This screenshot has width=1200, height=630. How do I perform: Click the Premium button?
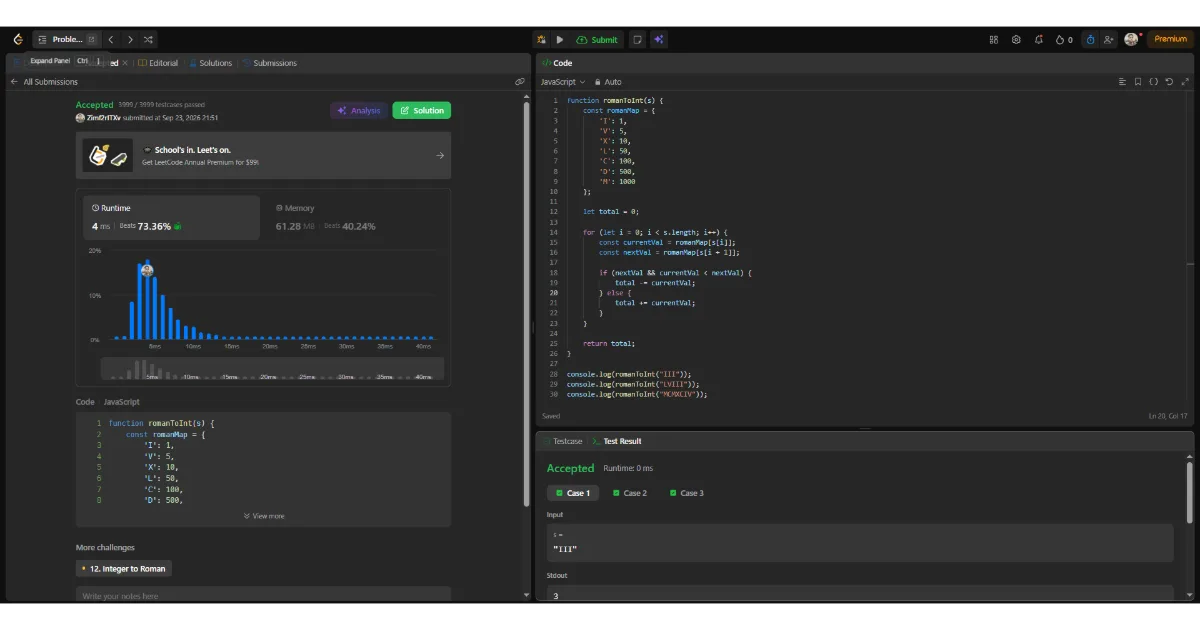[x=1170, y=39]
